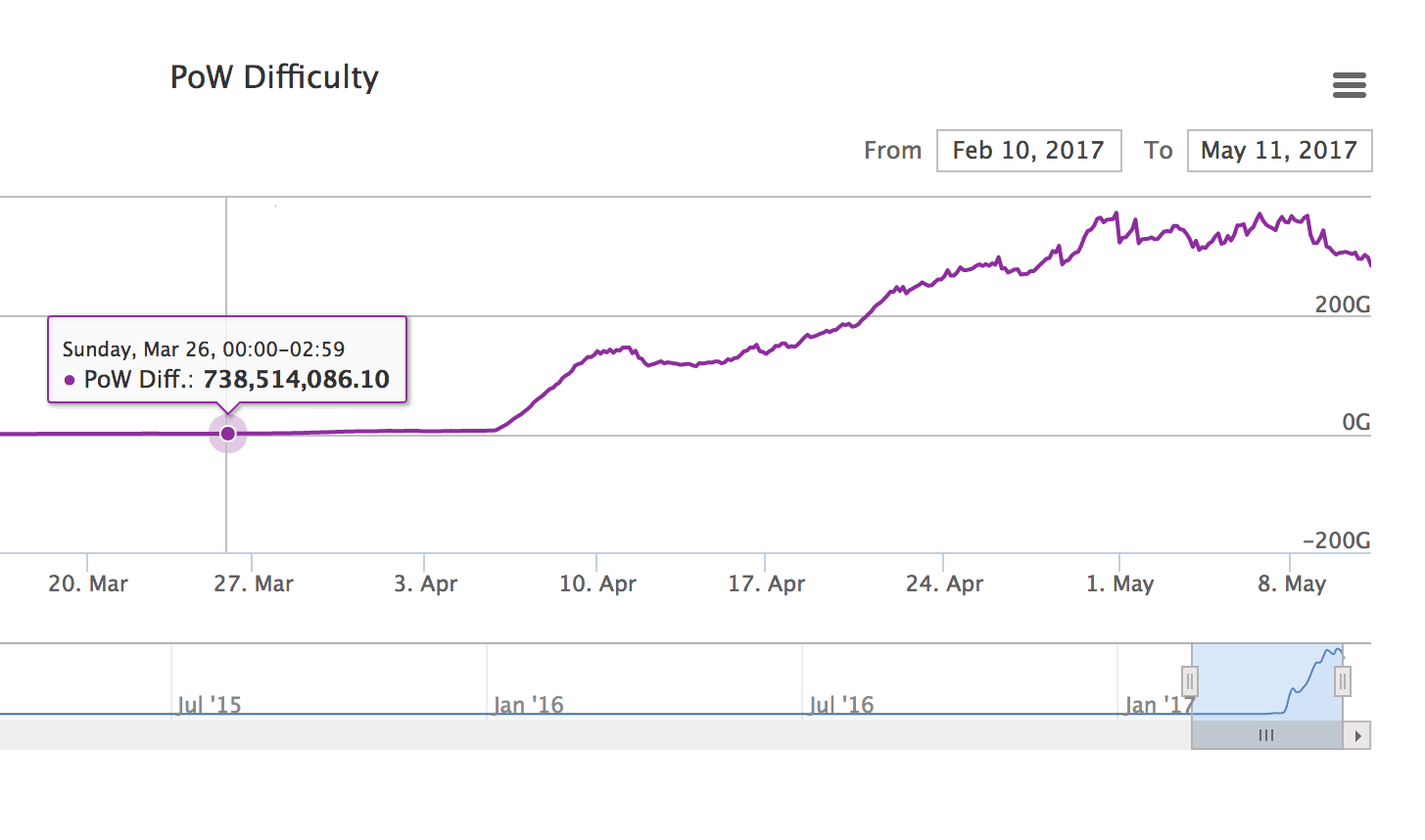Click the Jul '15 navigator label
1425x840 pixels.
210,705
